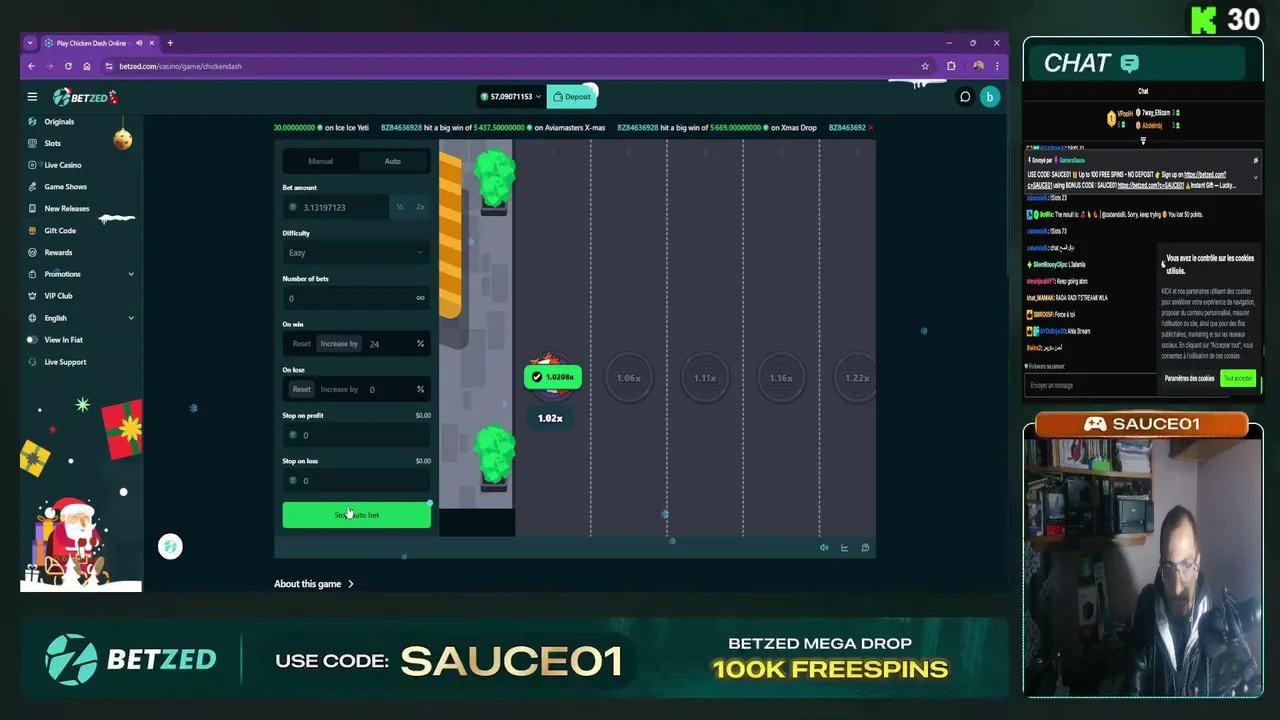Expand the English language selector

point(131,318)
